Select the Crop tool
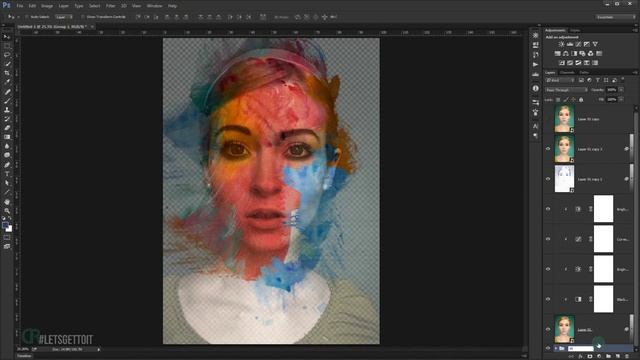The width and height of the screenshot is (640, 360). click(x=7, y=73)
